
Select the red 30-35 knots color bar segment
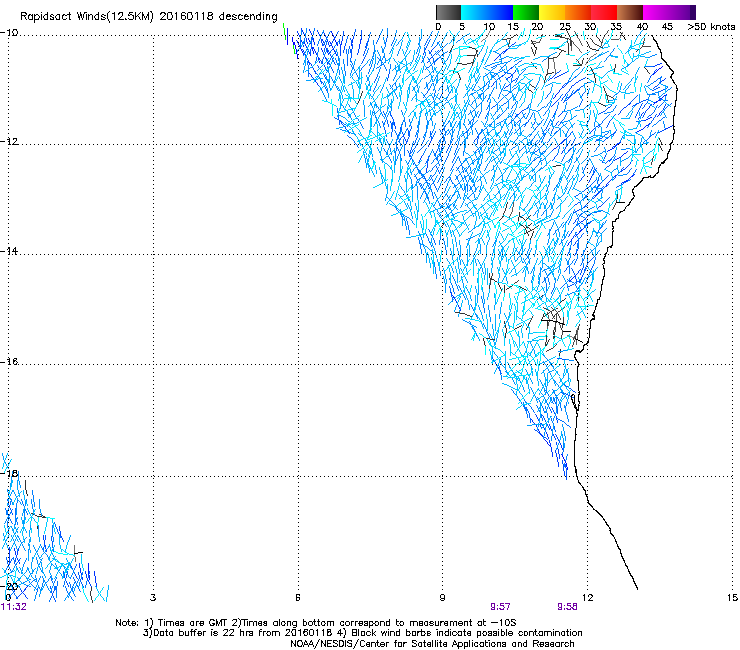coord(604,12)
